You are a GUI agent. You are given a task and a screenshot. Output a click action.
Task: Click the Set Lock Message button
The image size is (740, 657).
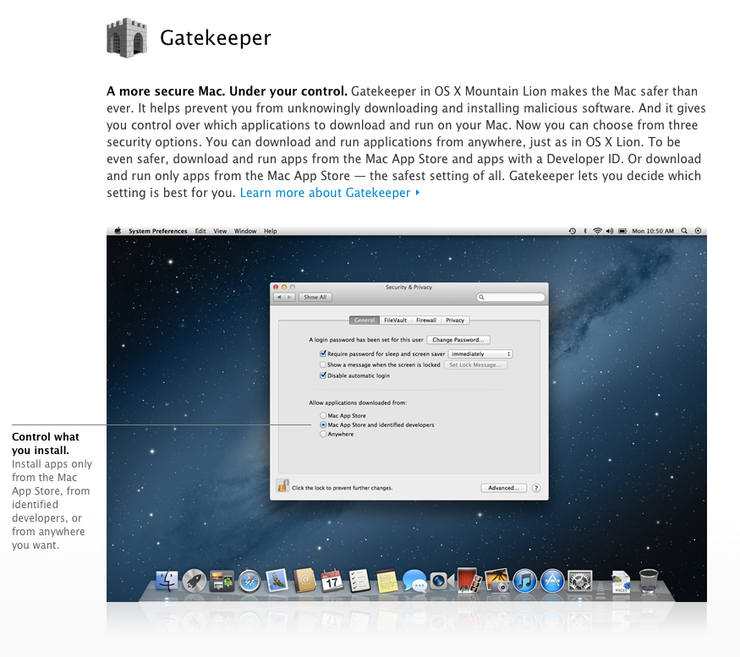[475, 365]
